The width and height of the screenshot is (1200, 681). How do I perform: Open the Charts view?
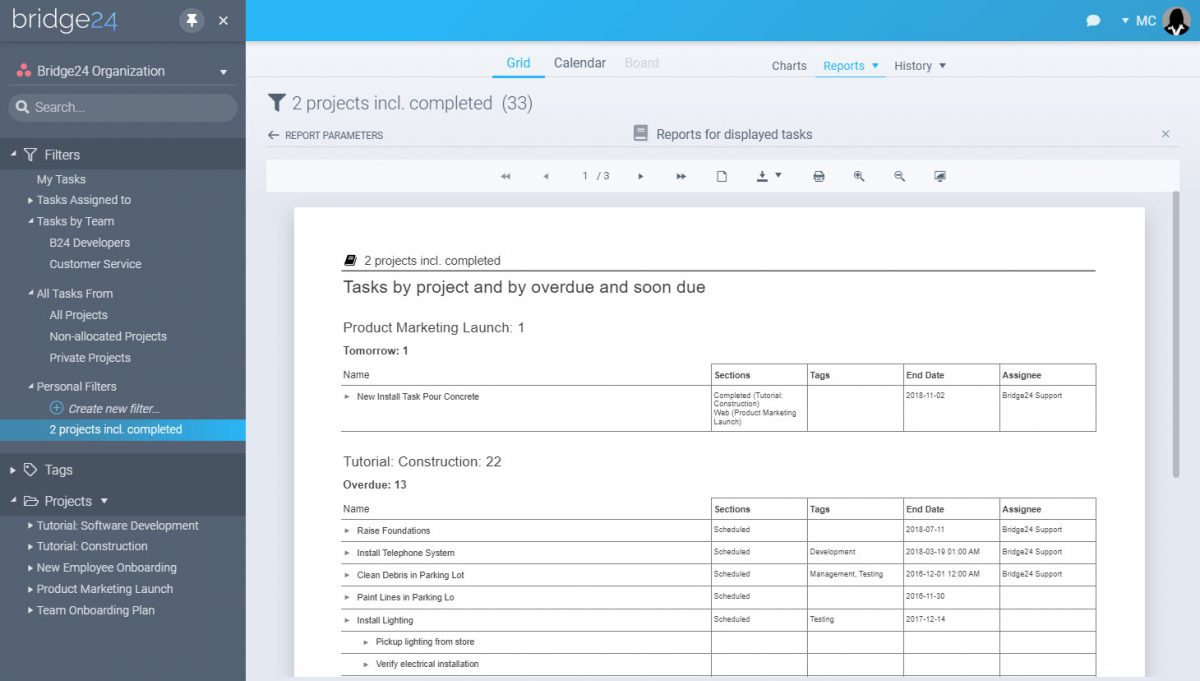[x=789, y=66]
